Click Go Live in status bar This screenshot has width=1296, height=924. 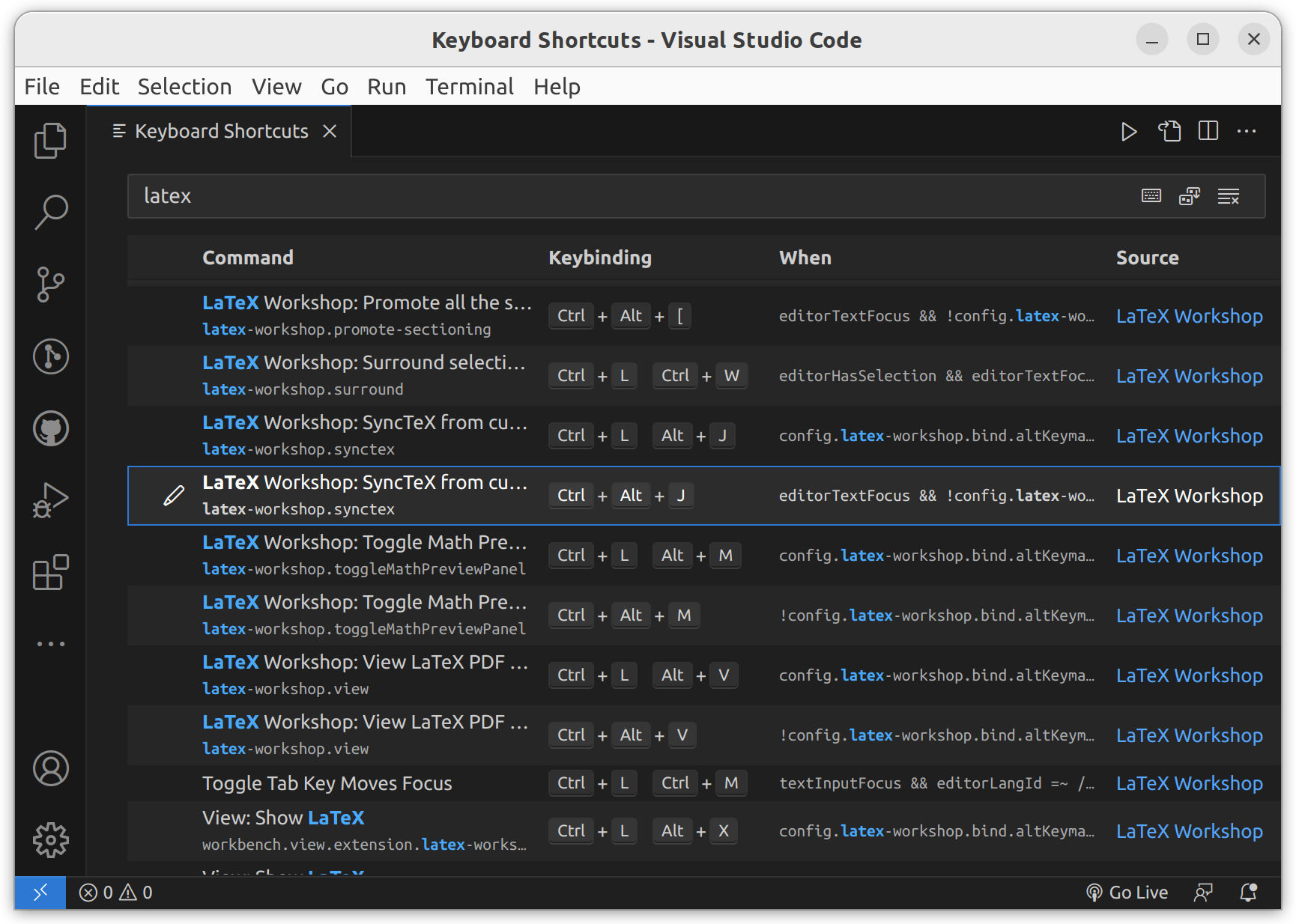coord(1127,893)
